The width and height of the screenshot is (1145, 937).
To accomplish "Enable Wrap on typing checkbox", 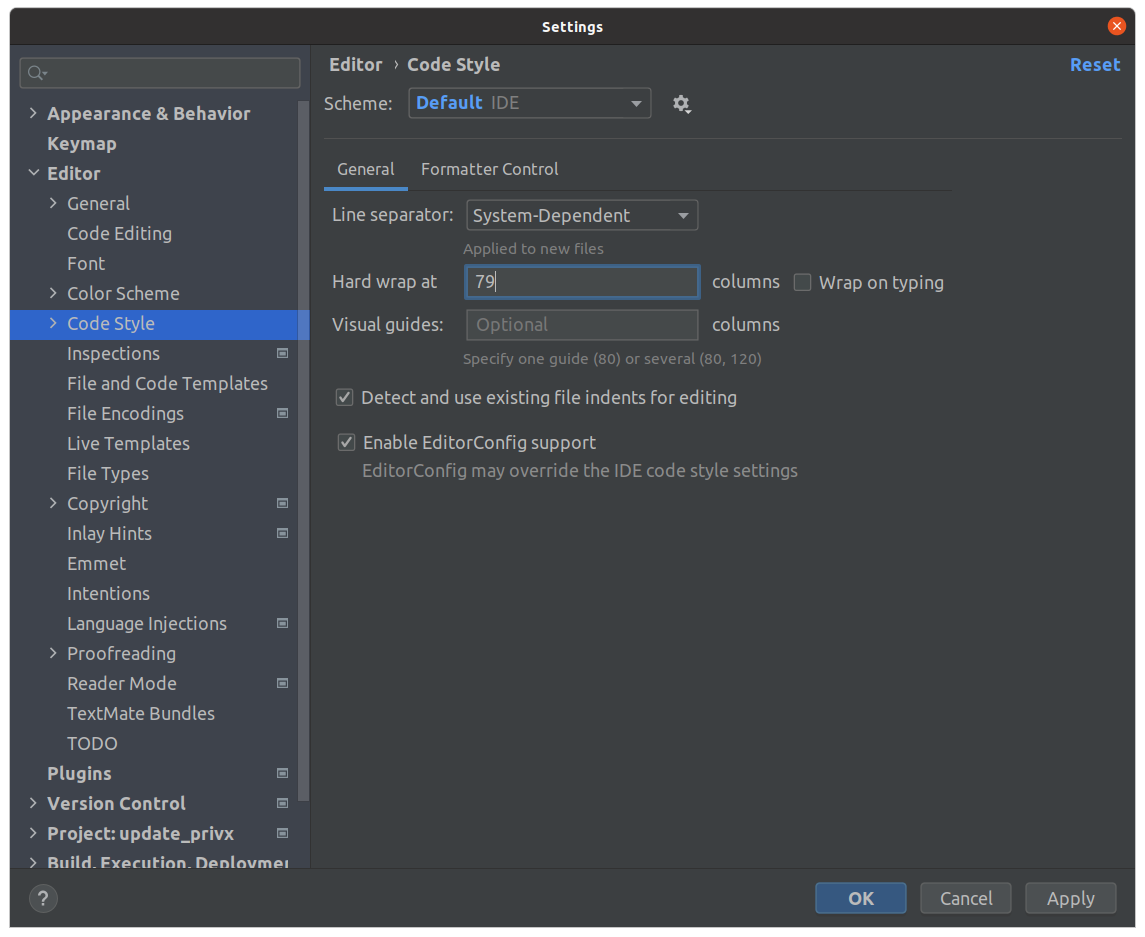I will (803, 283).
